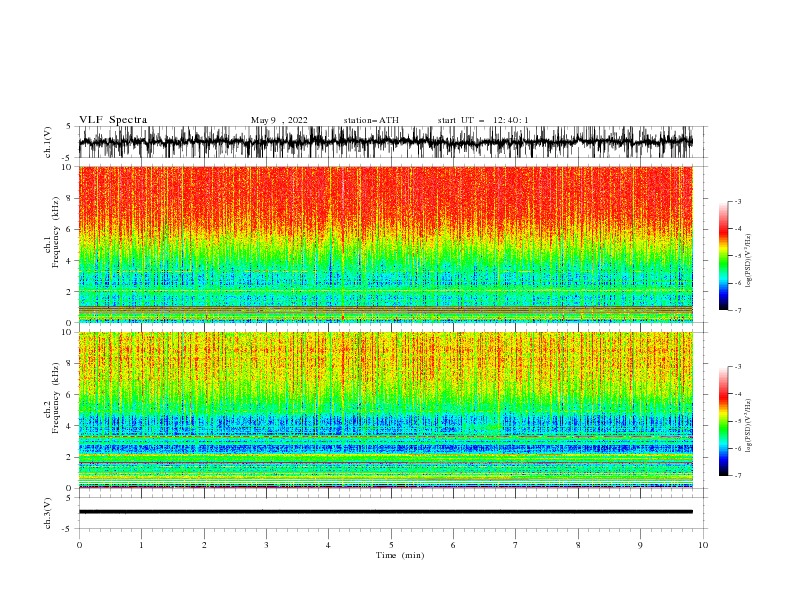Click the time axis tick label '3'
The height and width of the screenshot is (612, 792).
[x=266, y=545]
